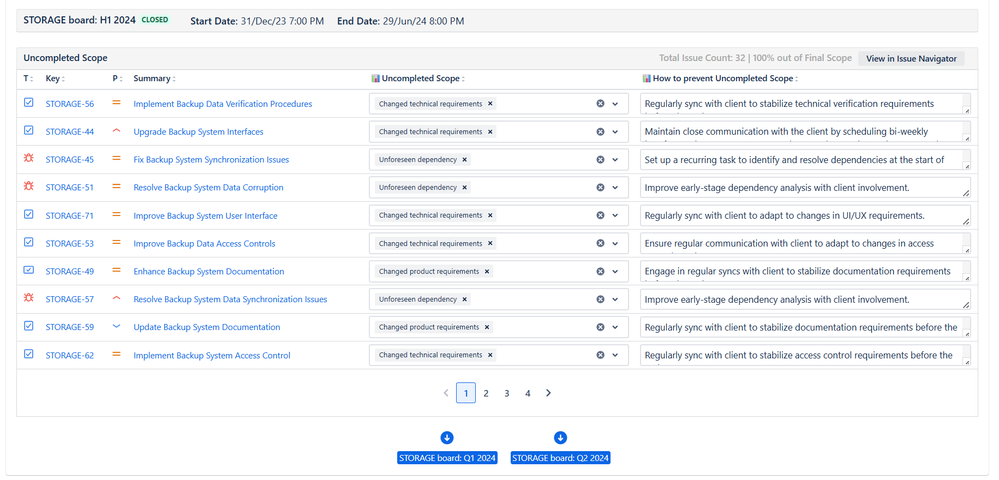Remove 'Unforeseen dependency' tag on STORAGE-45
This screenshot has width=999, height=480.
point(464,159)
